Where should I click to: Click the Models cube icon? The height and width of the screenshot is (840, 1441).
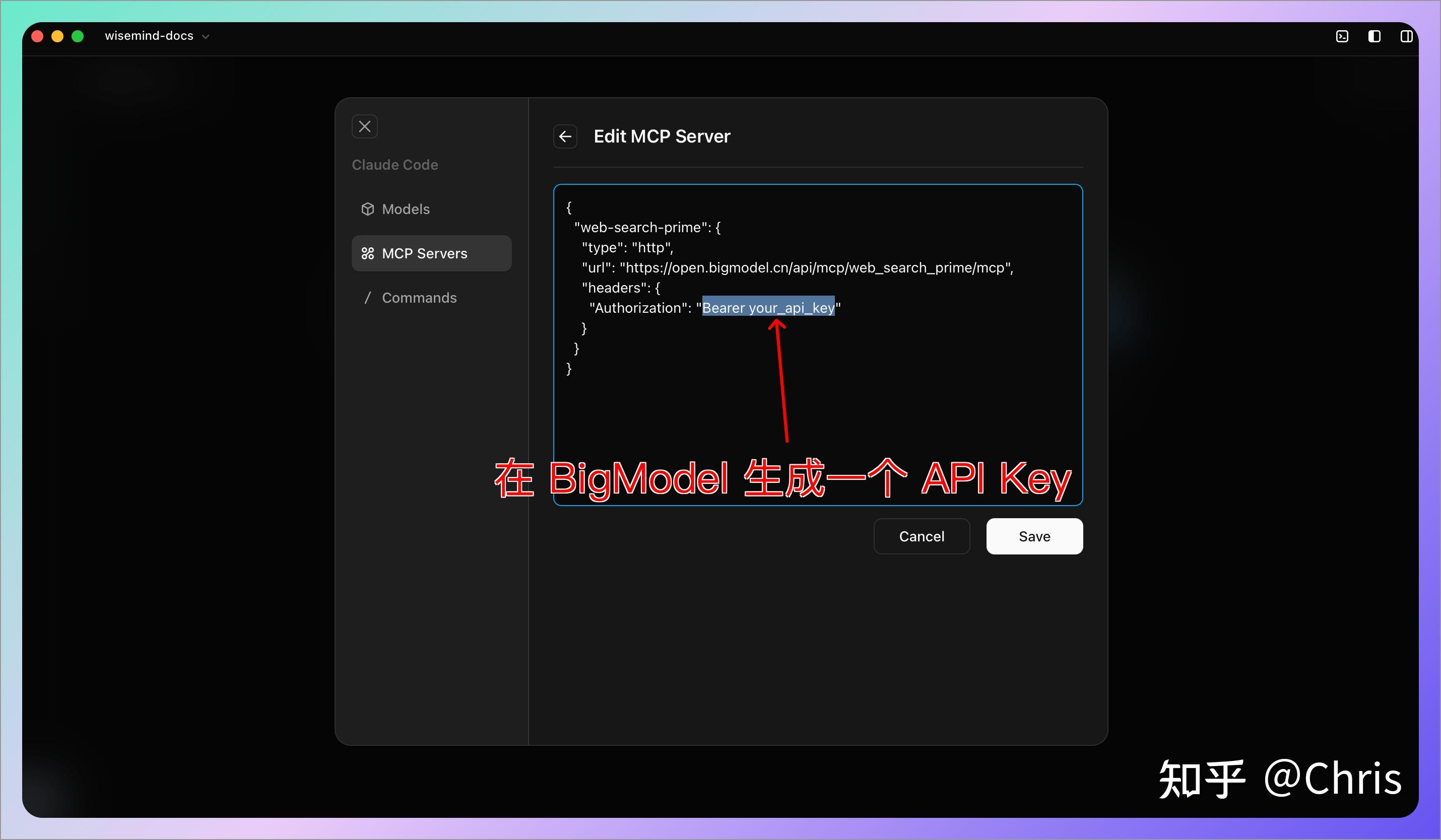coord(368,209)
